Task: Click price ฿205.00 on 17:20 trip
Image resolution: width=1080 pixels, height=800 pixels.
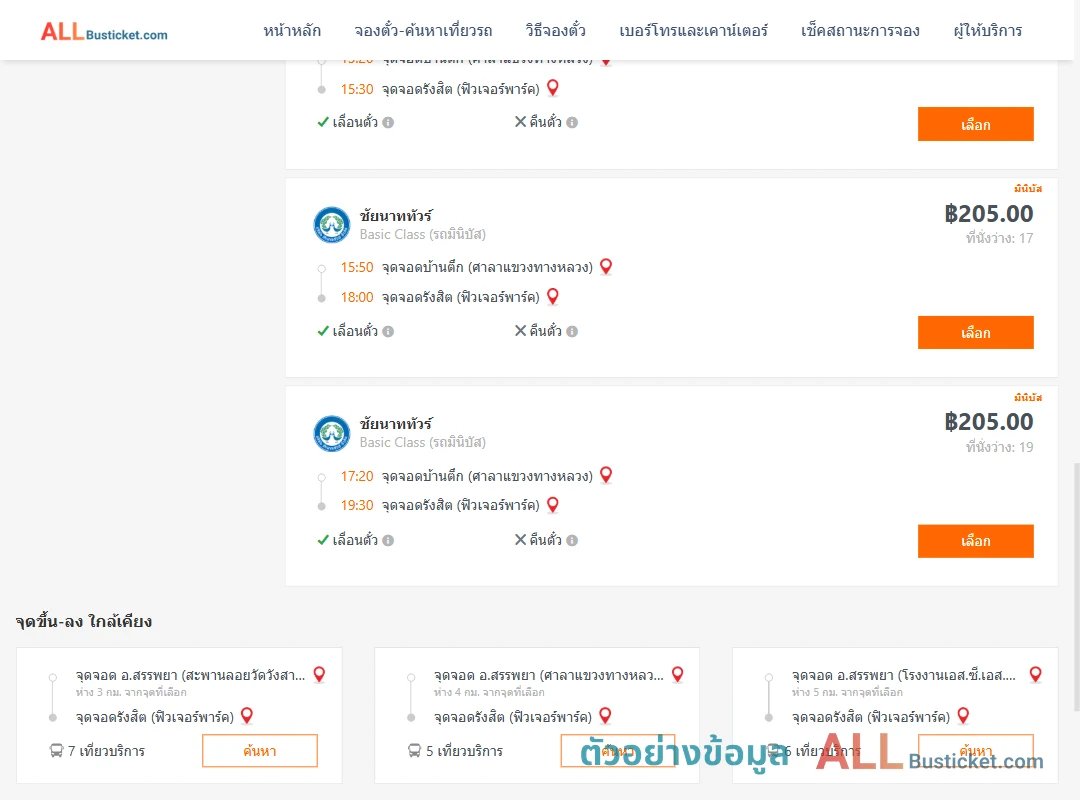Action: [x=988, y=422]
